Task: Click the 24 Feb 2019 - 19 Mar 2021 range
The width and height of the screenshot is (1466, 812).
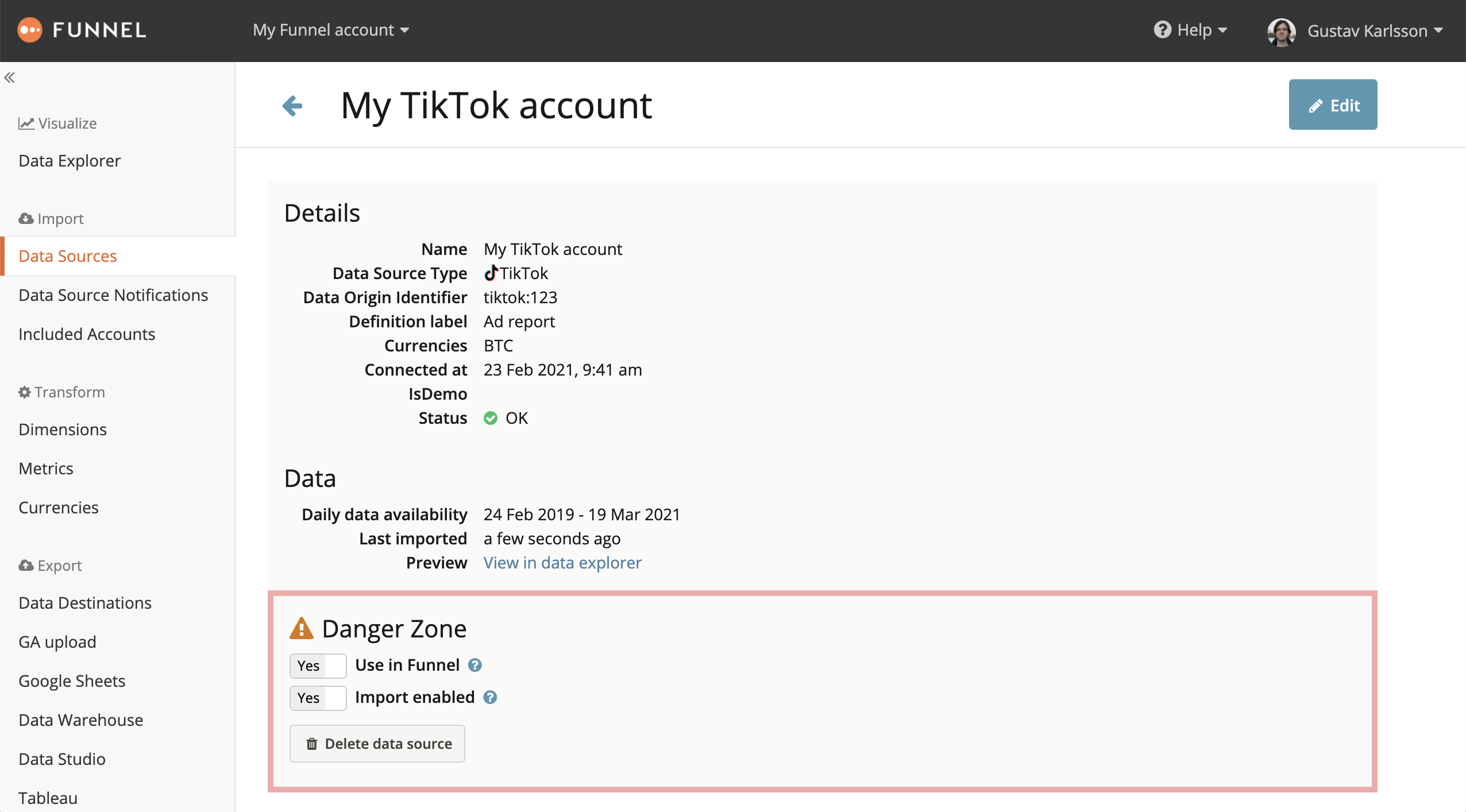Action: tap(582, 515)
